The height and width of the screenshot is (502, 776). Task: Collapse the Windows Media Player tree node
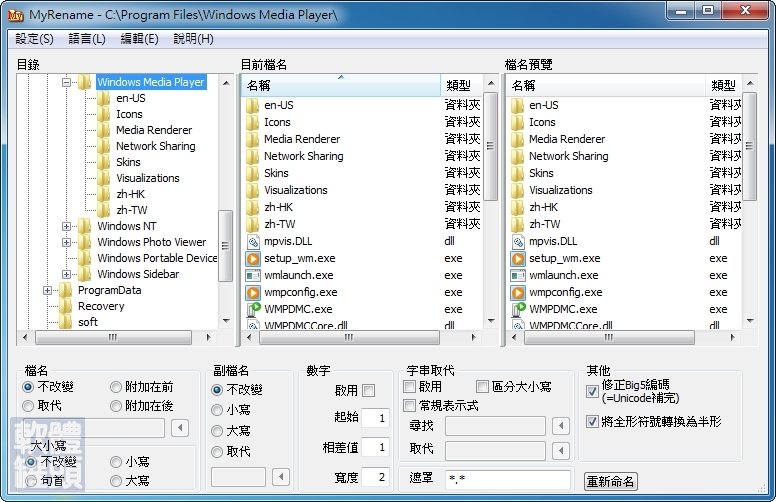pos(66,82)
